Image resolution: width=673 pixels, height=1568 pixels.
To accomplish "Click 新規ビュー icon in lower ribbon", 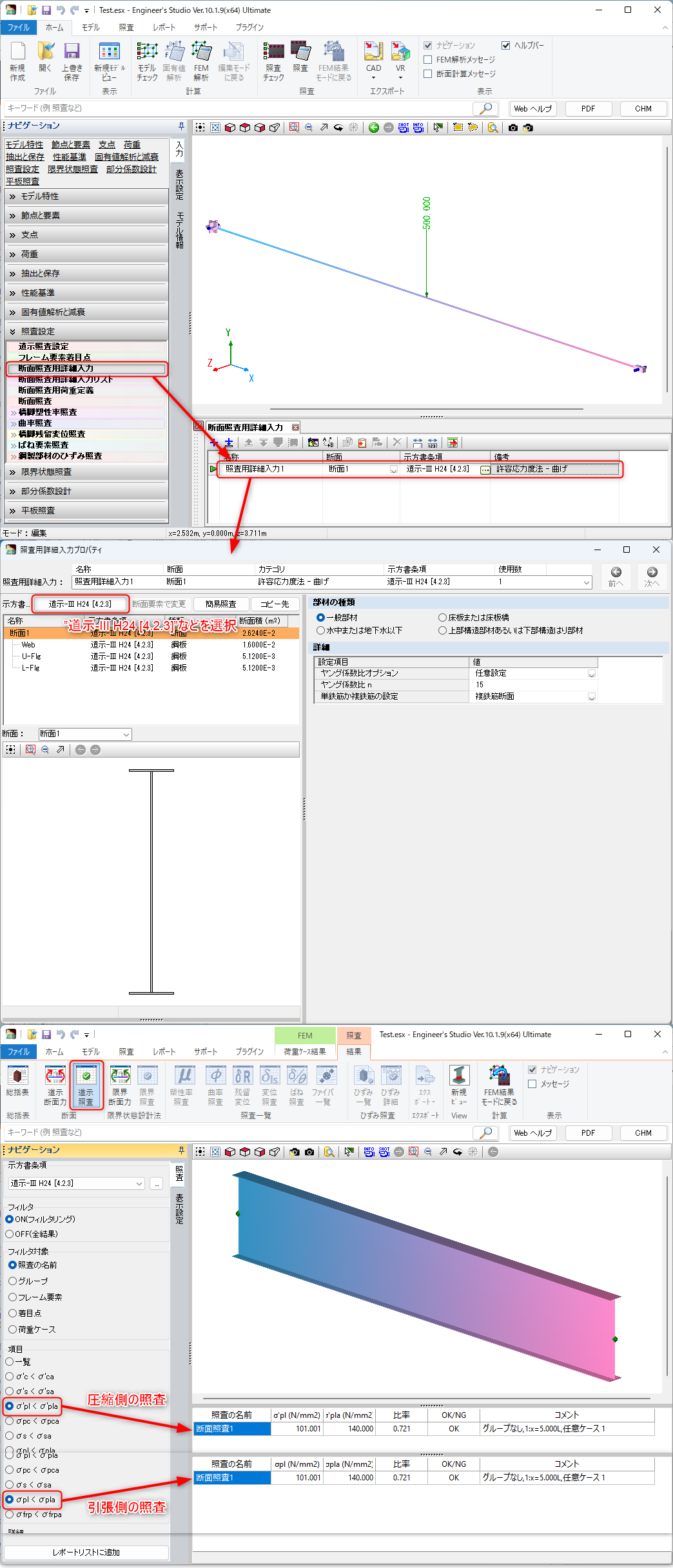I will (x=459, y=1085).
